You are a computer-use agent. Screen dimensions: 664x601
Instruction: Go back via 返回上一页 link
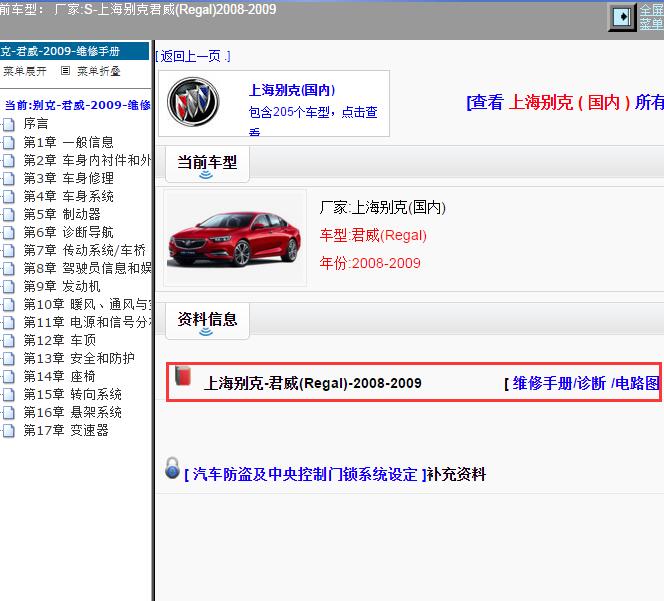pyautogui.click(x=193, y=56)
